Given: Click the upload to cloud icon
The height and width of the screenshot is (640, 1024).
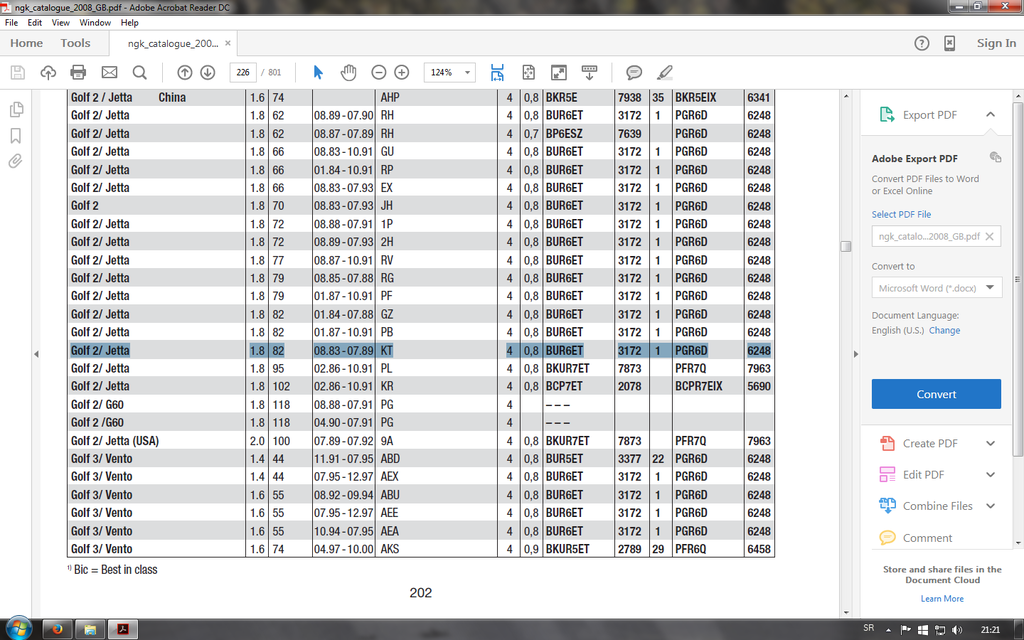Looking at the screenshot, I should (x=48, y=72).
